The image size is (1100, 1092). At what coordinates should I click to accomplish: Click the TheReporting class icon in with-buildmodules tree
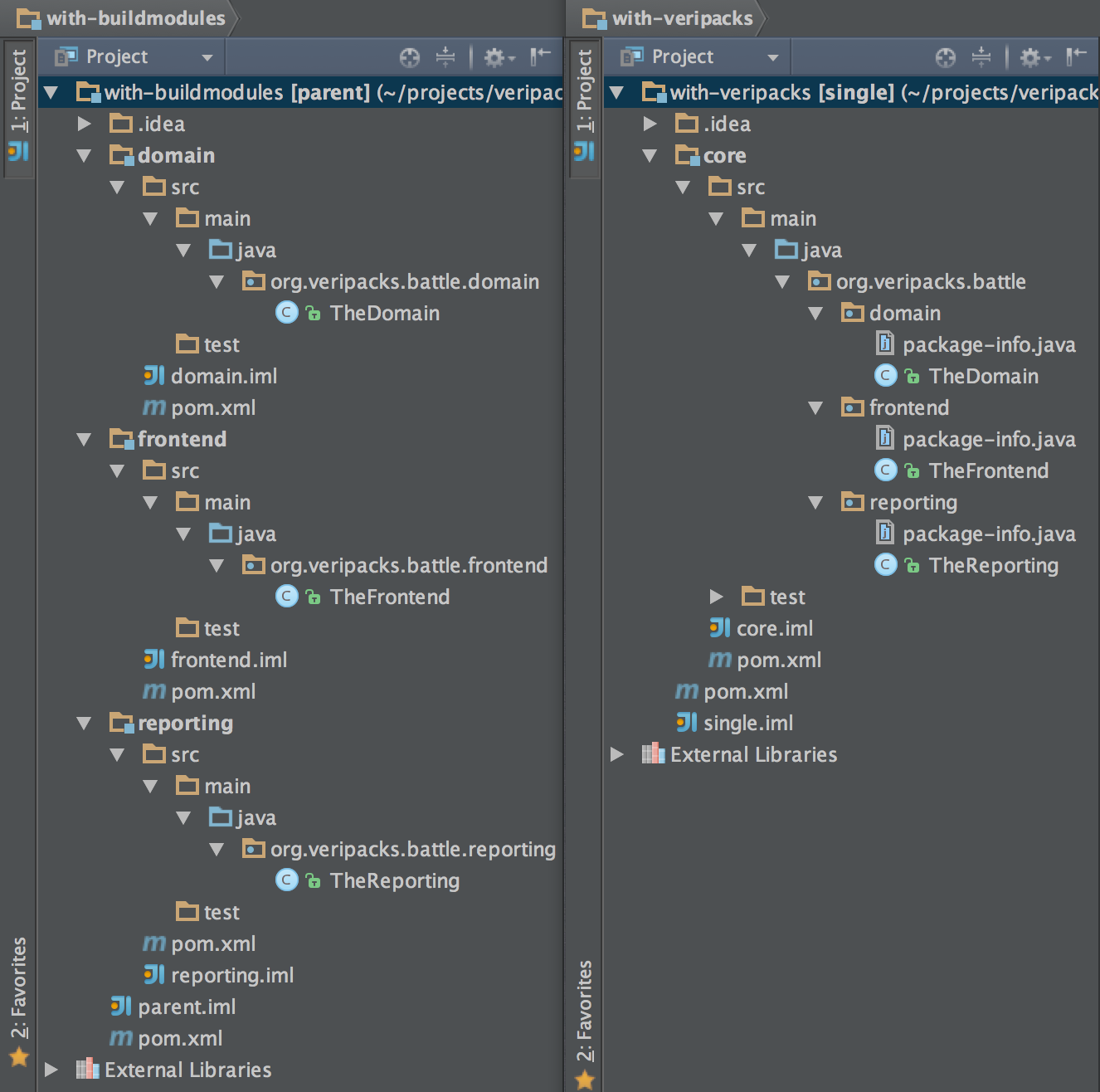coord(286,880)
